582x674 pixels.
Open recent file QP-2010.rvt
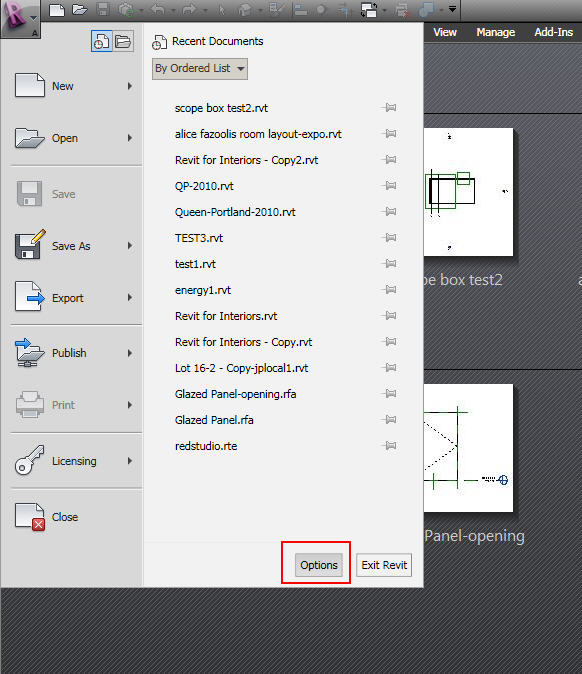[204, 186]
